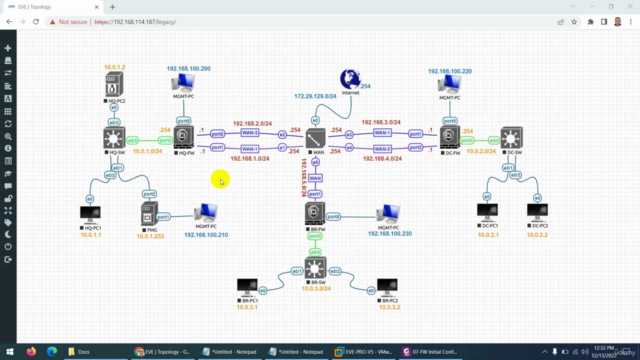Select the HQ-FW firewall node
This screenshot has width=640, height=360.
pyautogui.click(x=184, y=138)
